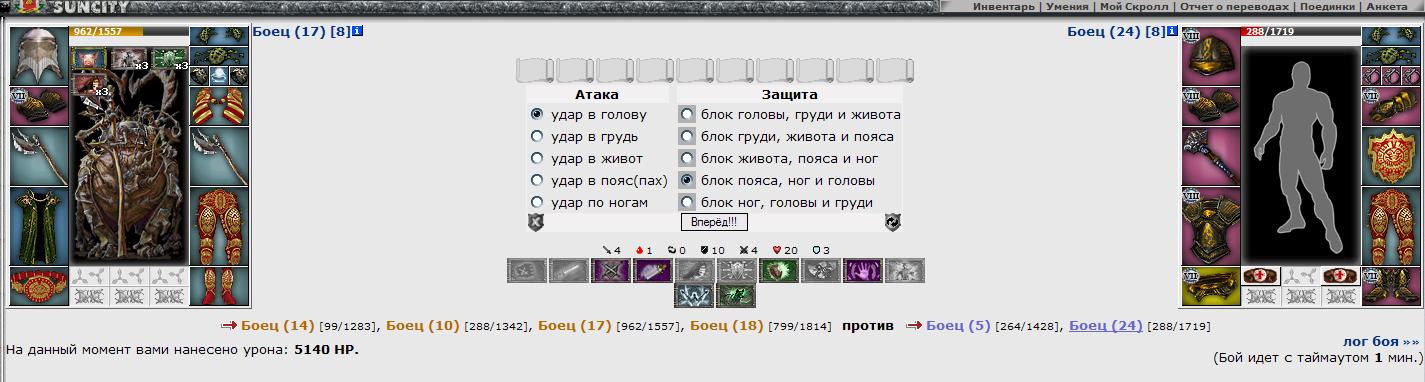
Task: Open the Мой Скролл menu
Action: click(x=1134, y=7)
